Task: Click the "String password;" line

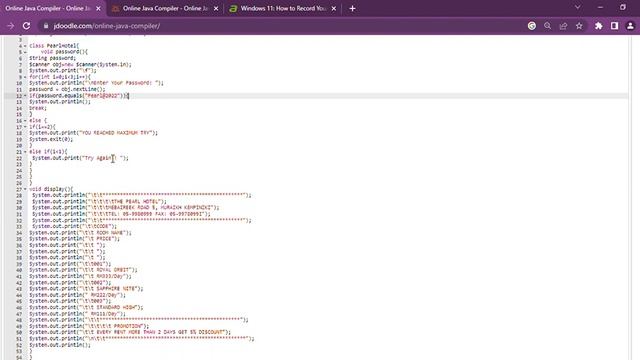Action: click(52, 58)
